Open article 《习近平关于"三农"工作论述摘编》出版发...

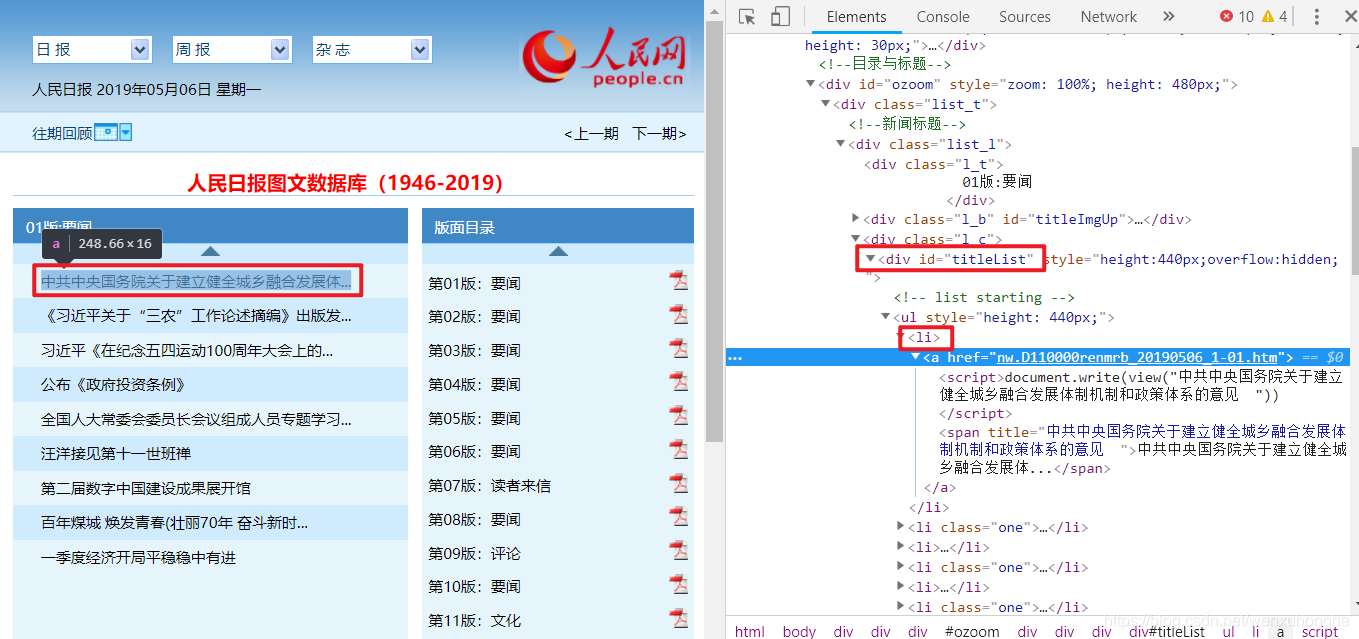pyautogui.click(x=196, y=316)
